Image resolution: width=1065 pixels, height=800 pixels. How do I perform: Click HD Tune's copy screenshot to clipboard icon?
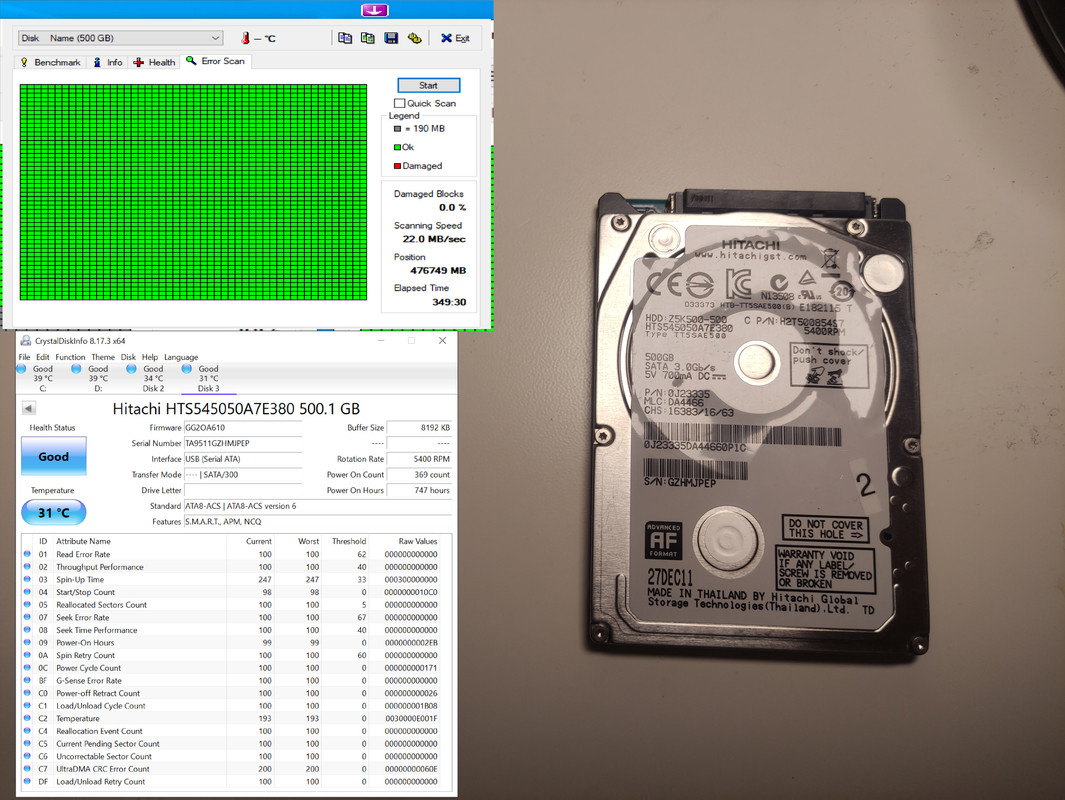(367, 38)
